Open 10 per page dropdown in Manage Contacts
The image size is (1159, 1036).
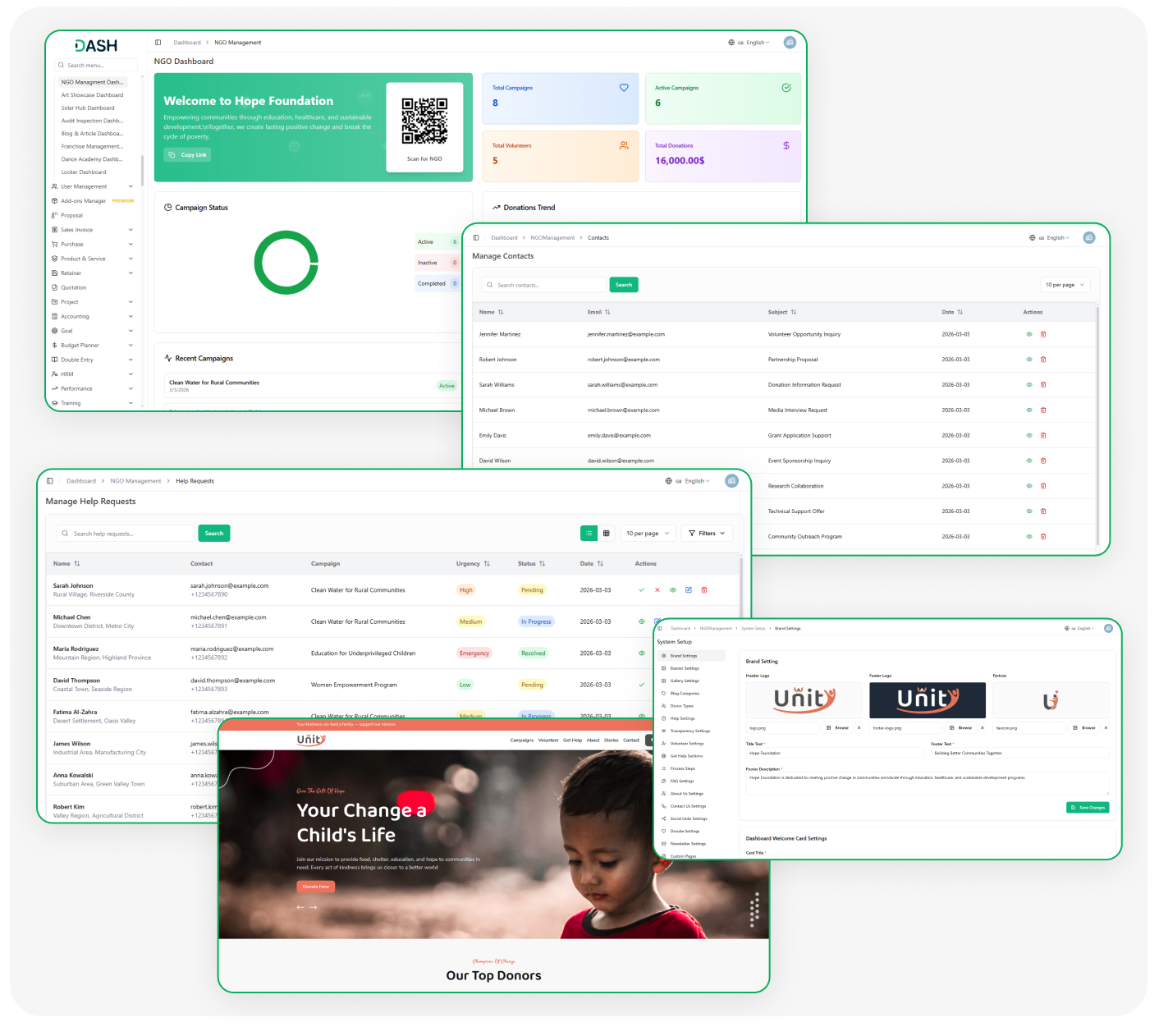point(1065,285)
